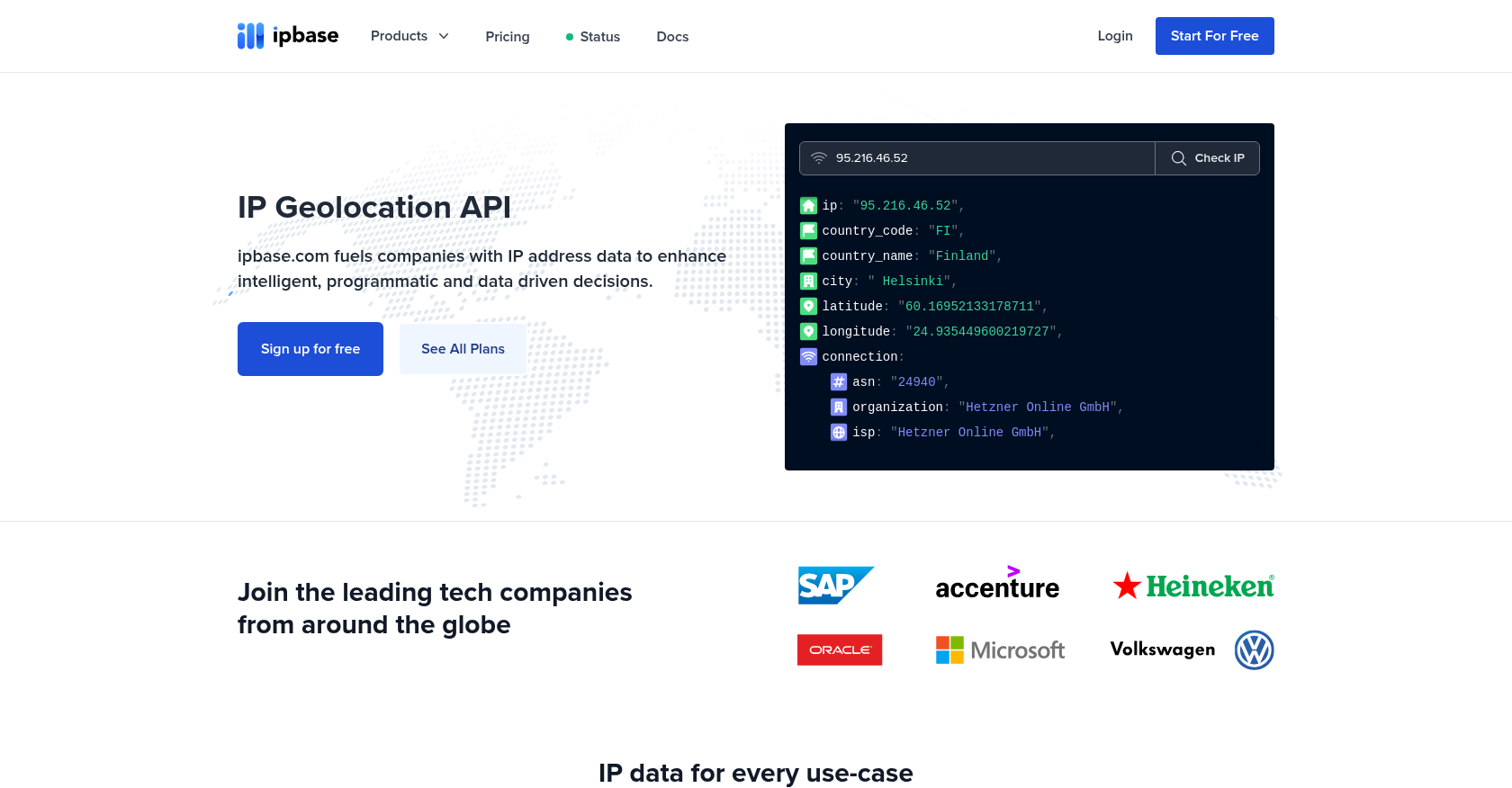
Task: Click the magnifier icon in Check IP
Action: [x=1178, y=158]
